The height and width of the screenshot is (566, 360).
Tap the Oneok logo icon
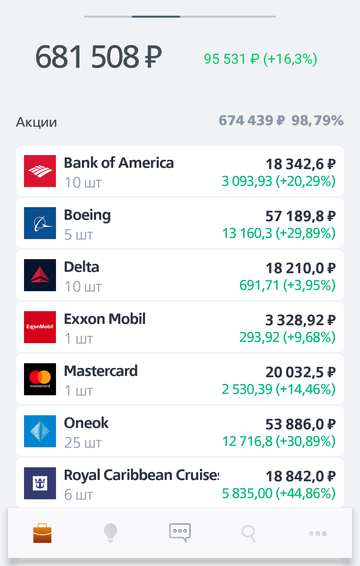[40, 431]
